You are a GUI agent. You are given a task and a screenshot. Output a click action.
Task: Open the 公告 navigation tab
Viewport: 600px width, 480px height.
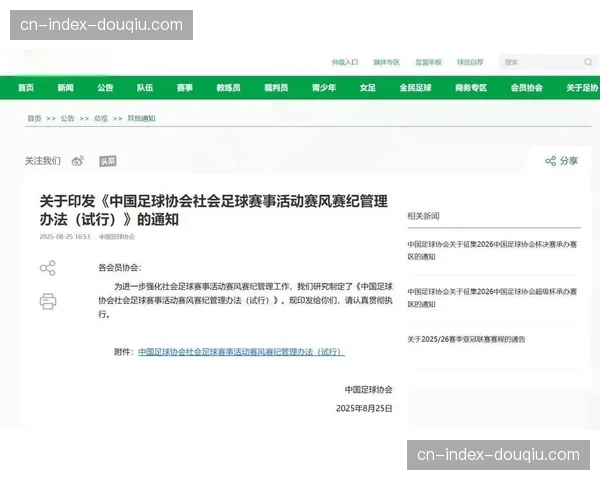coord(105,88)
